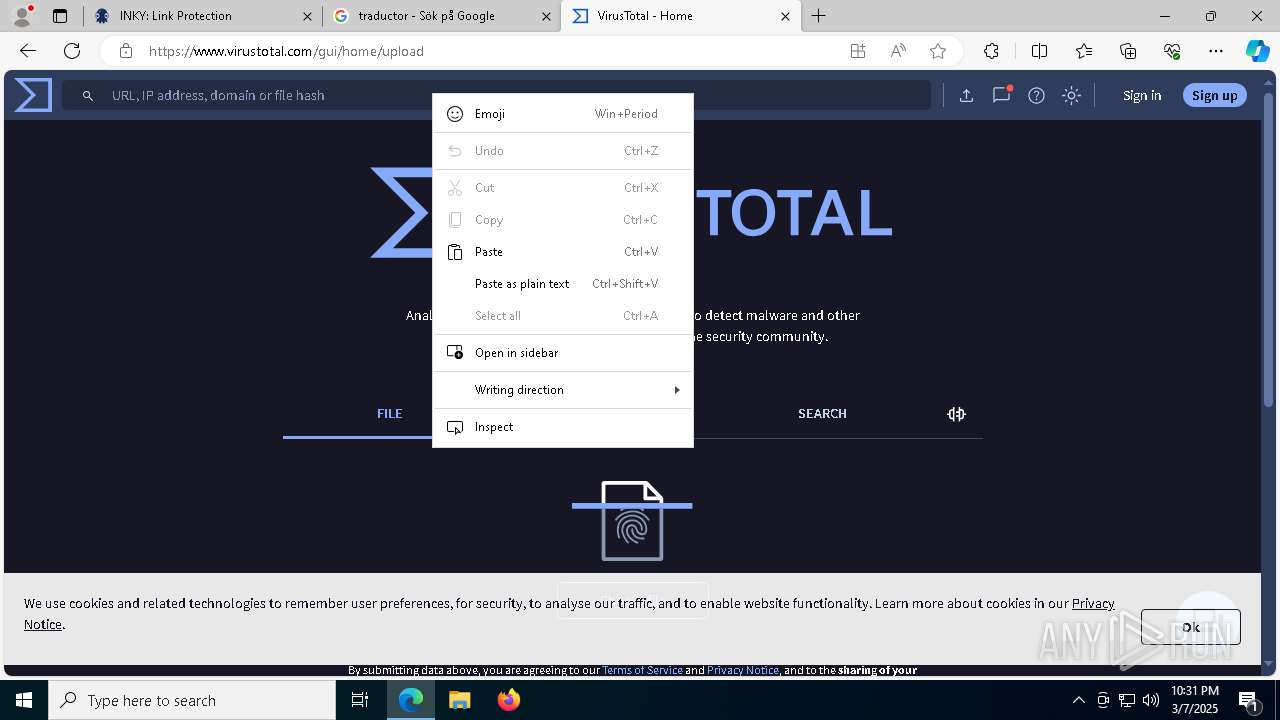Select the SEARCH tab

tap(822, 414)
